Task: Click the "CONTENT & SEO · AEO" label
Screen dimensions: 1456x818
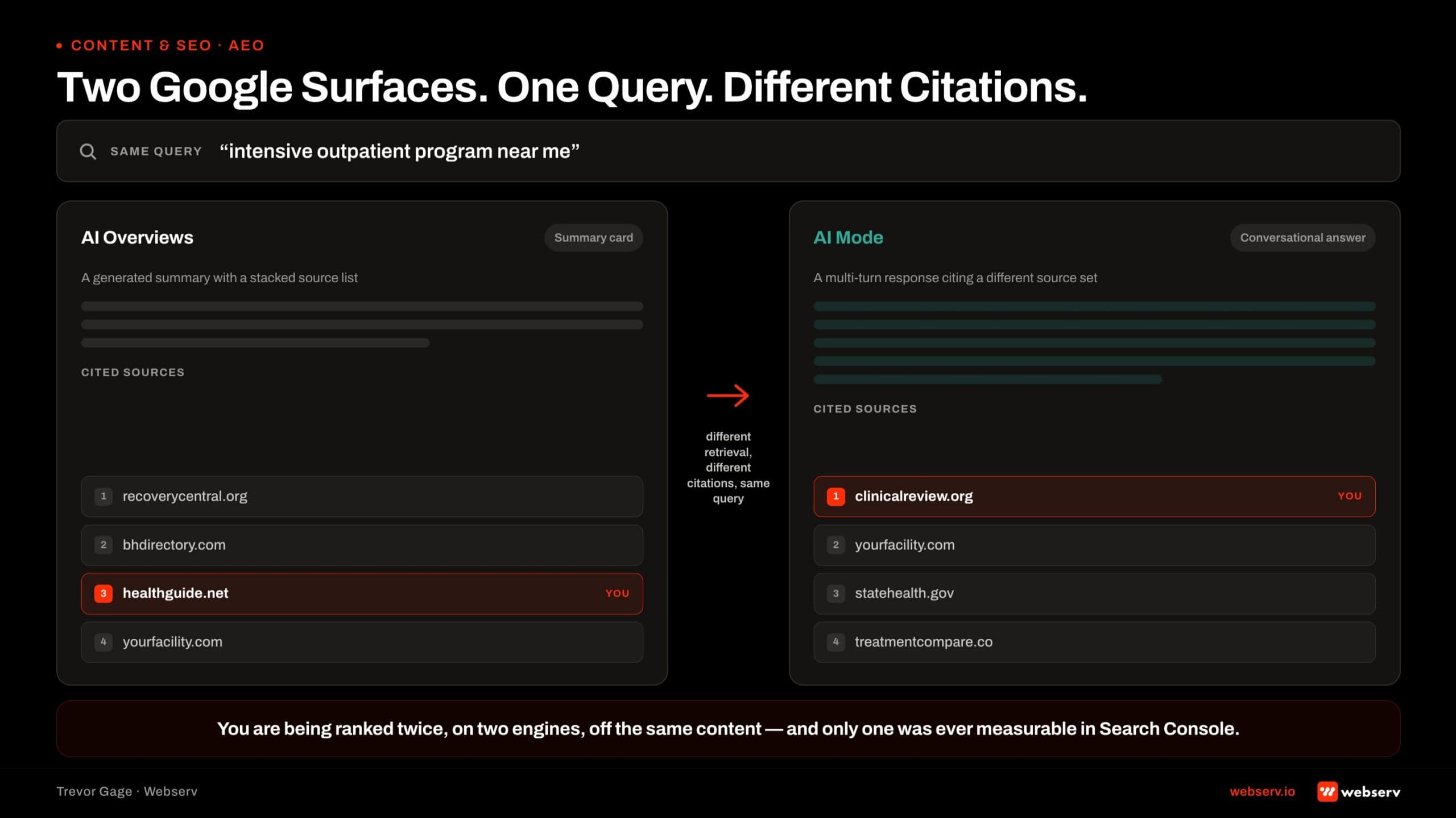Action: point(167,46)
